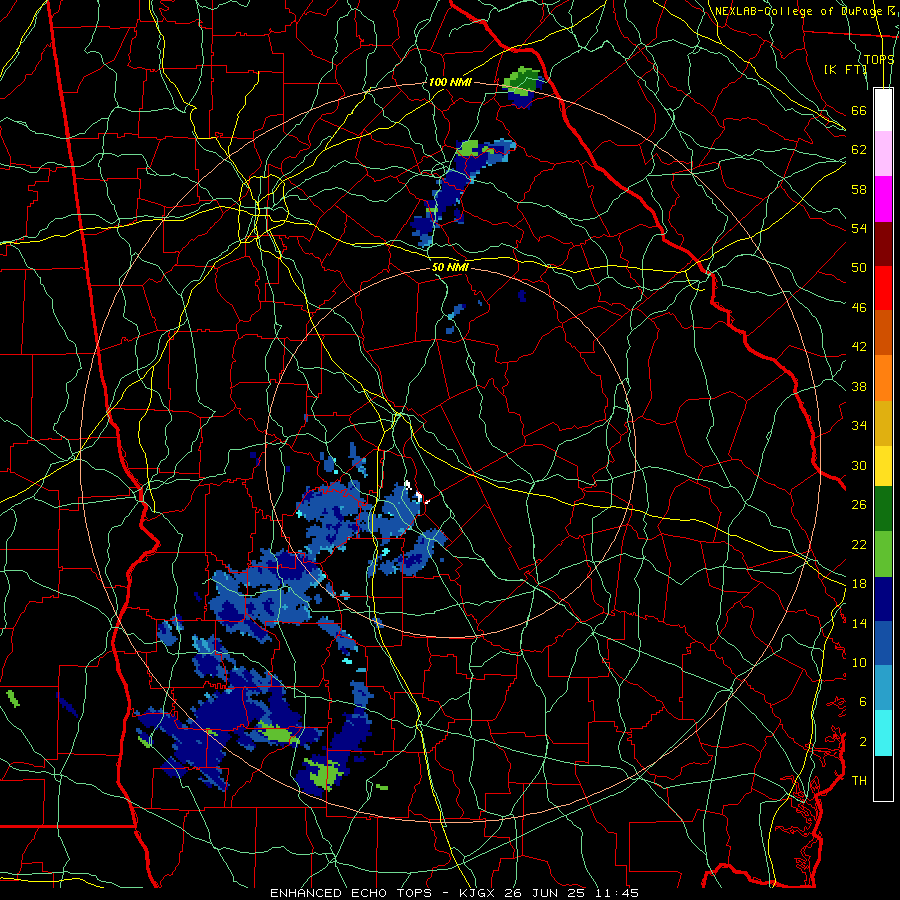The height and width of the screenshot is (900, 900).
Task: Click the navy 14-18 kft legend swatch
Action: pos(883,599)
